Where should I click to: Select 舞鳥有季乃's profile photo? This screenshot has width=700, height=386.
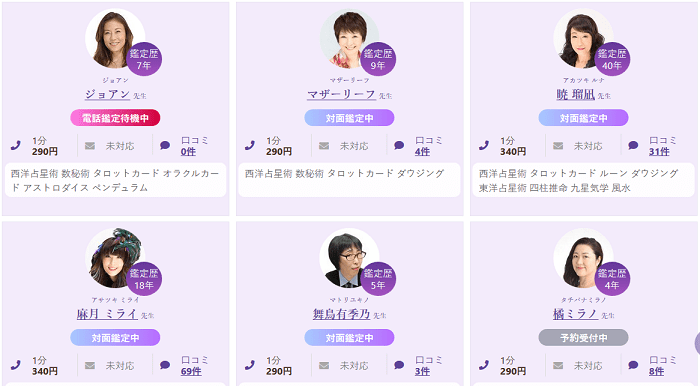click(349, 258)
